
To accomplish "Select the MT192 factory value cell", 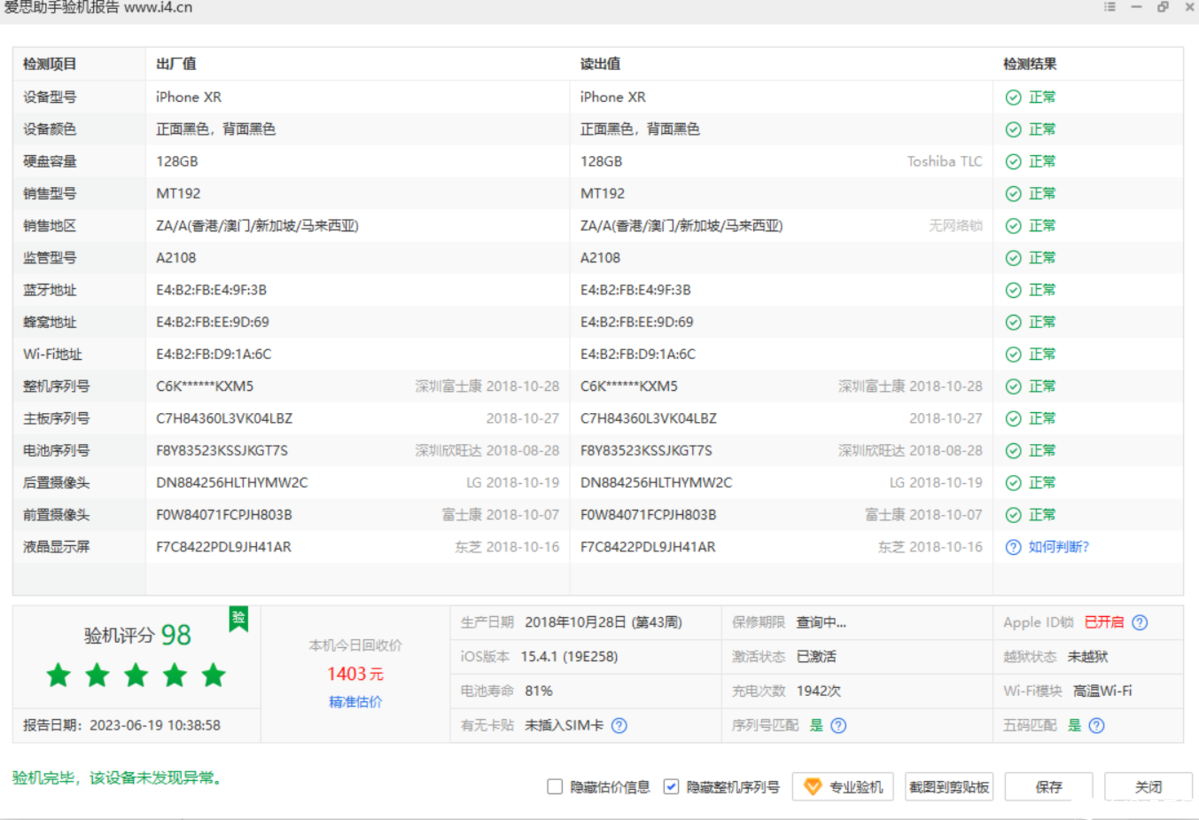I will (x=178, y=194).
